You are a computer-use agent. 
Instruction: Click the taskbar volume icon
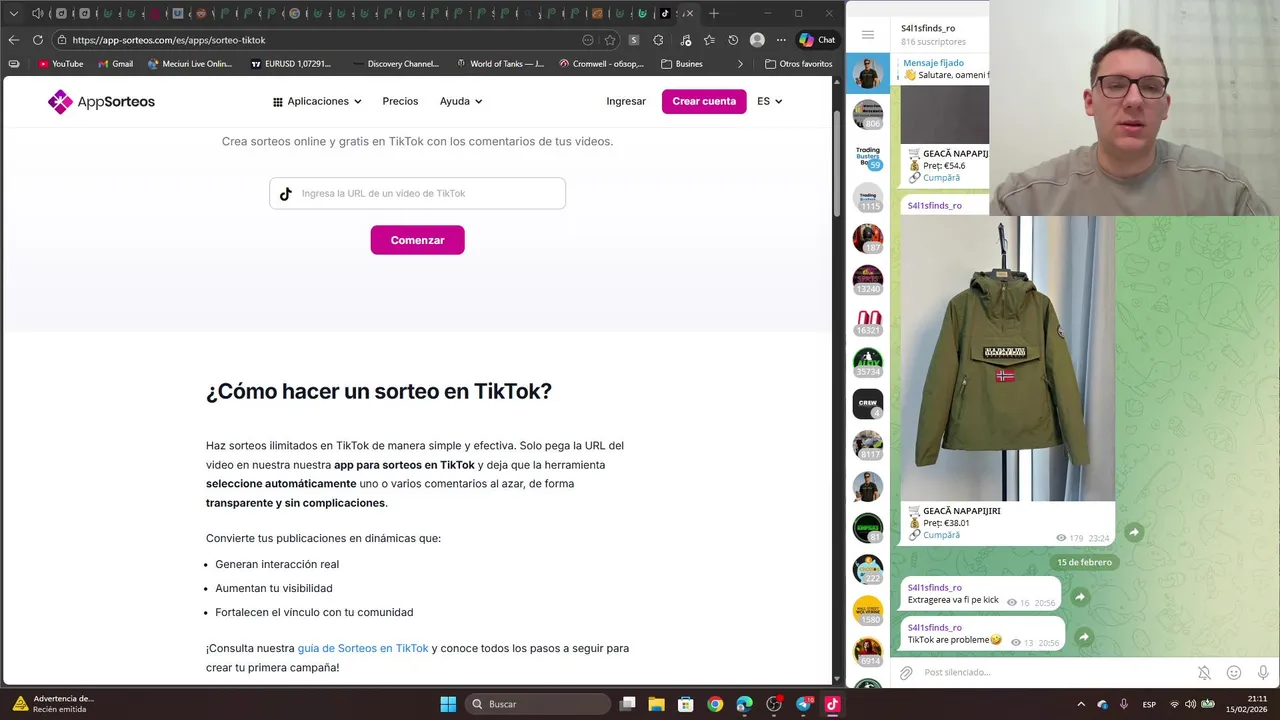coord(1191,704)
